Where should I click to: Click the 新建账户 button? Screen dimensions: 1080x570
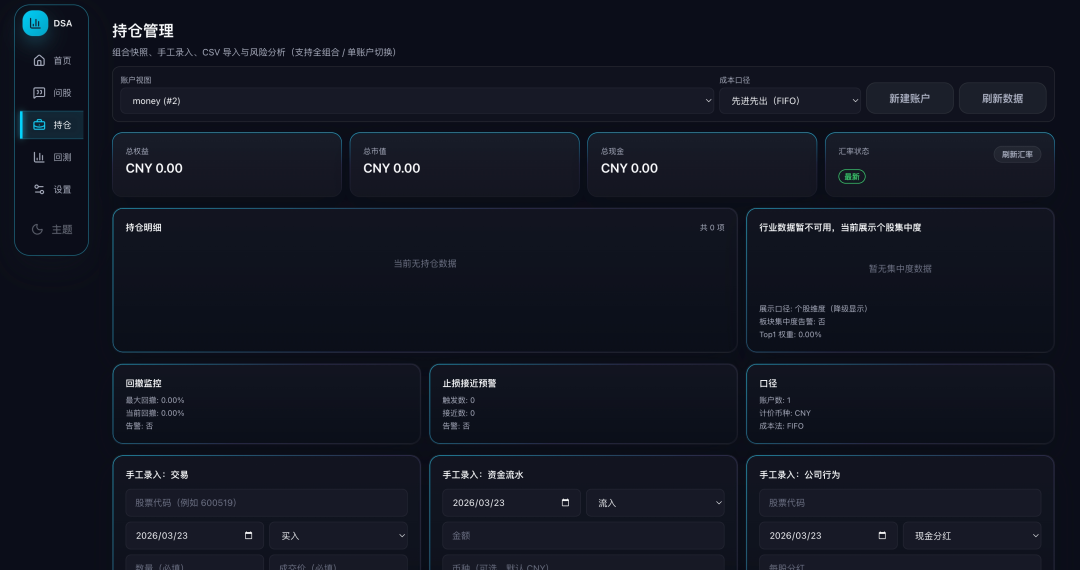coord(909,98)
